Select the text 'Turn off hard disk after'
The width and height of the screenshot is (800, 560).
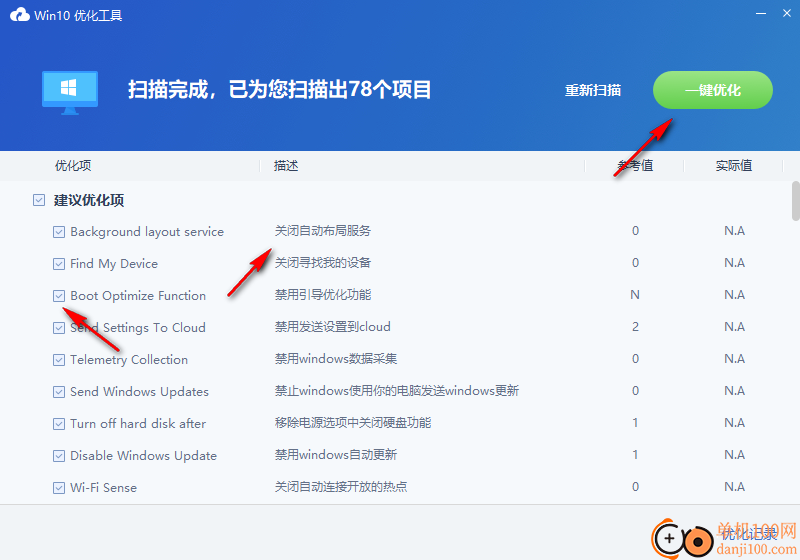pos(138,424)
